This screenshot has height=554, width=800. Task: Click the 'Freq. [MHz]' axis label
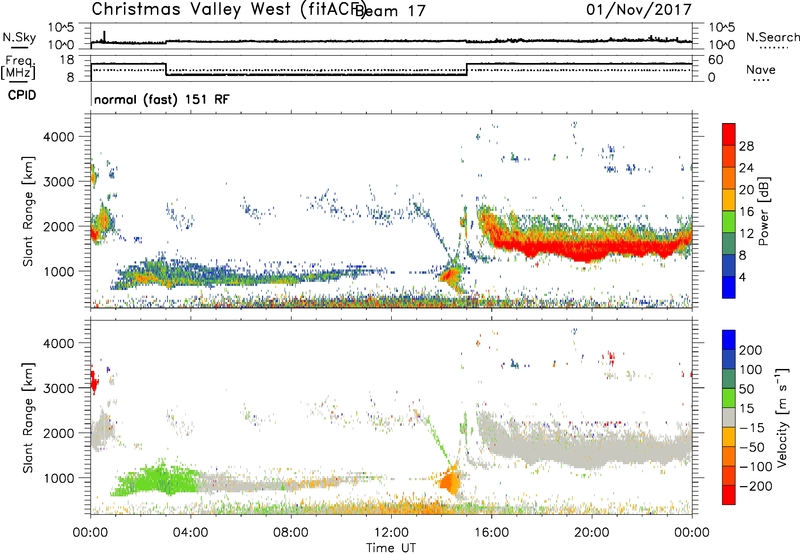18,68
